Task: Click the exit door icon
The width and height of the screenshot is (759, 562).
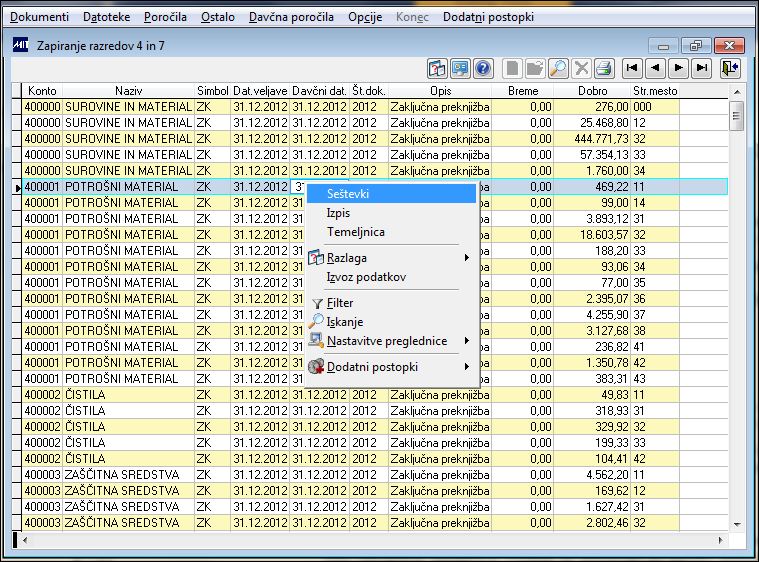Action: coord(729,68)
